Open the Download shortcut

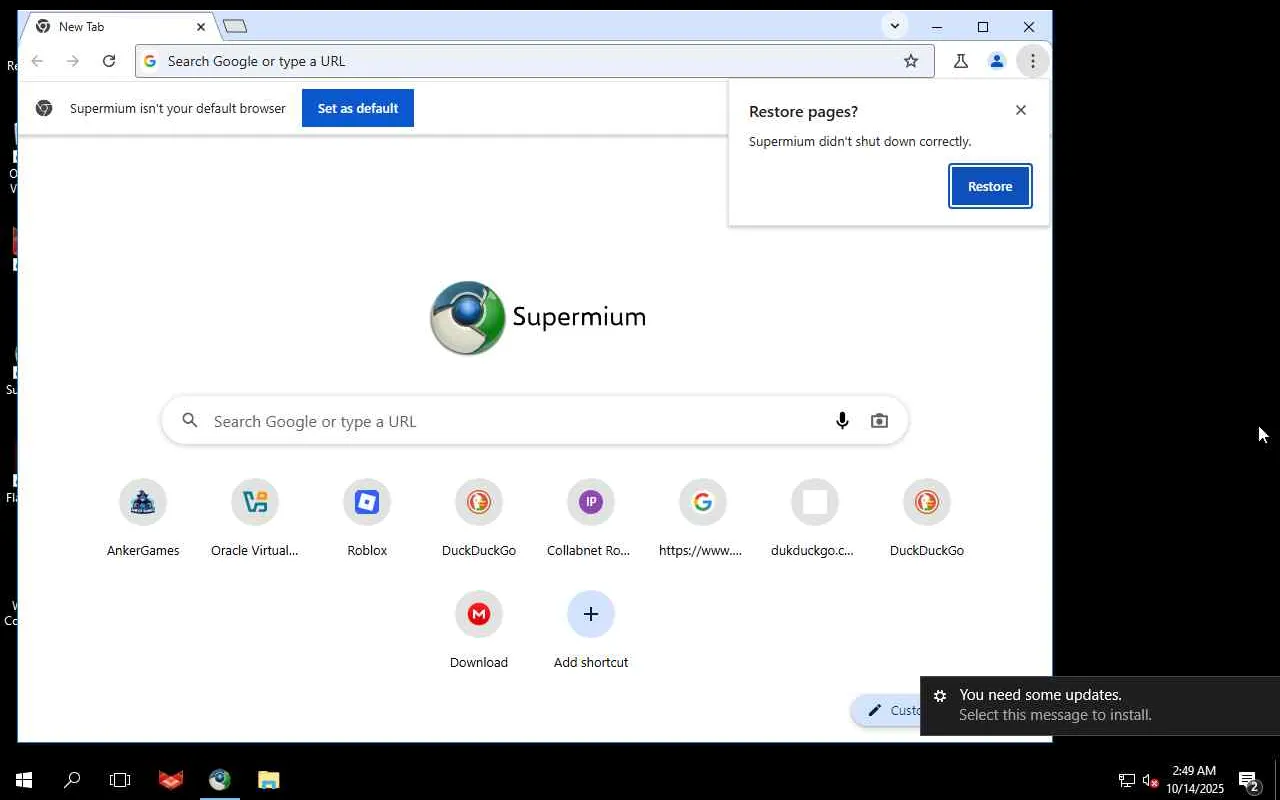tap(479, 630)
